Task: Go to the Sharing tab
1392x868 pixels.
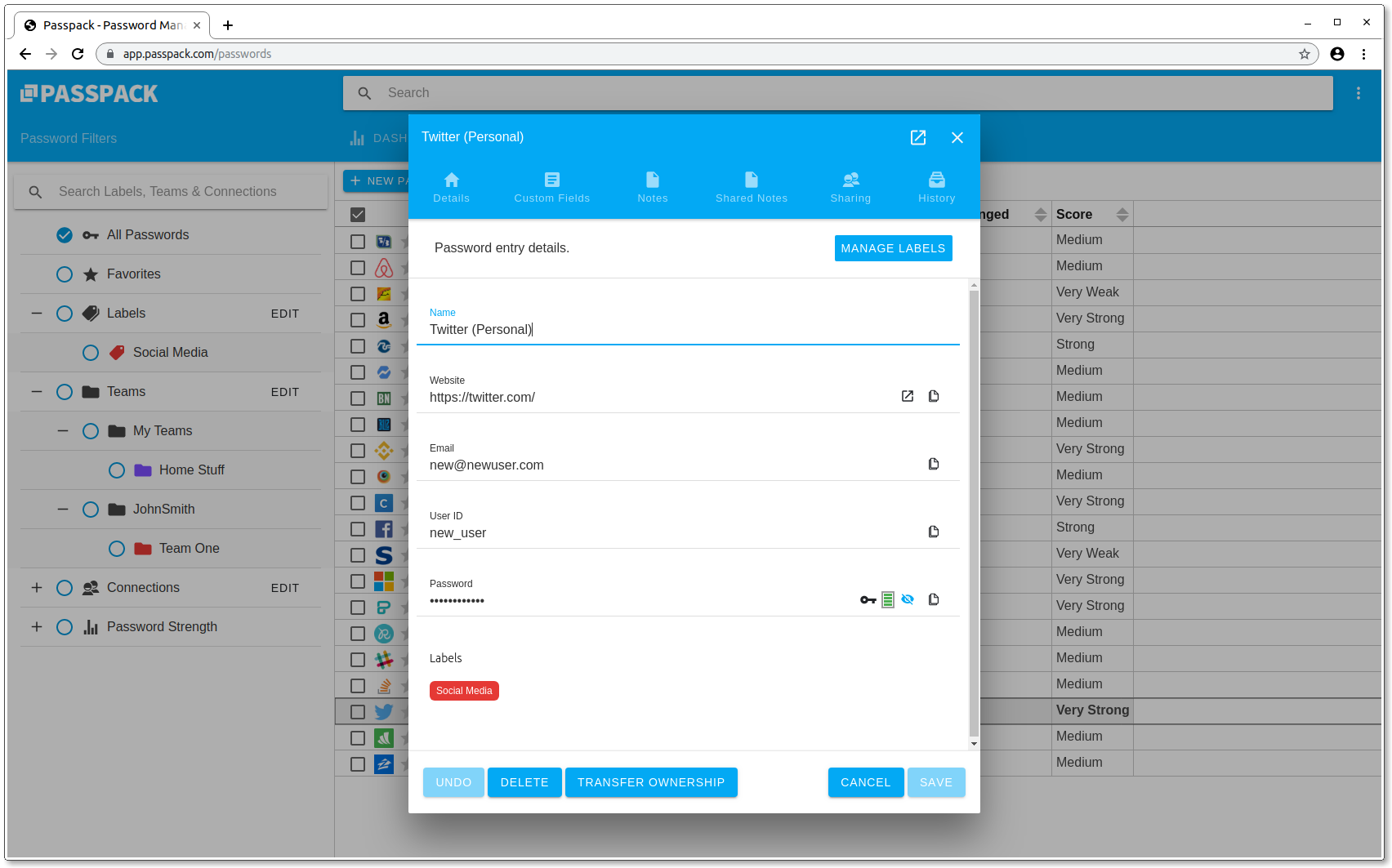Action: 851,187
